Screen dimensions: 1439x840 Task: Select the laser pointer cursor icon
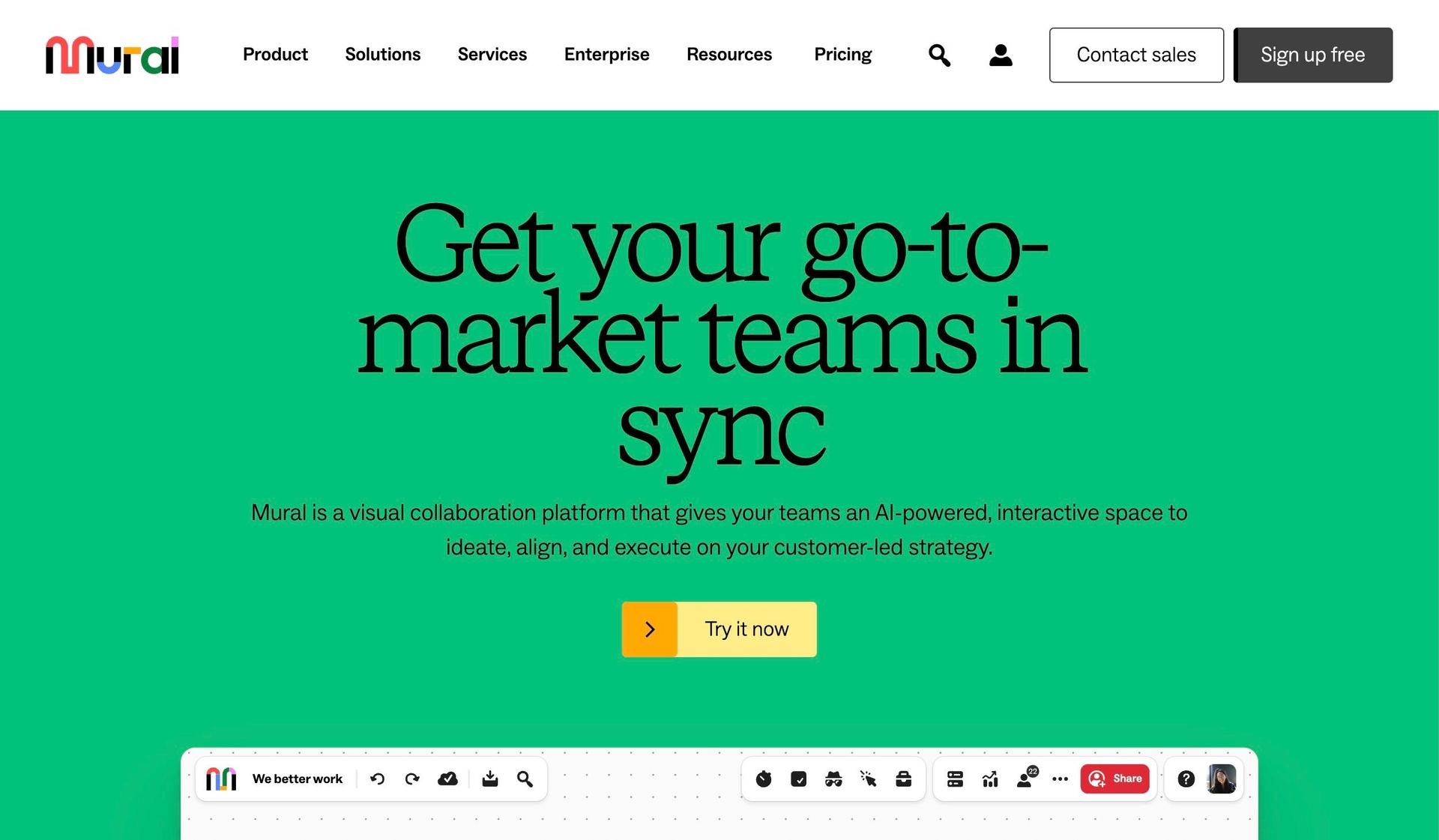click(869, 779)
